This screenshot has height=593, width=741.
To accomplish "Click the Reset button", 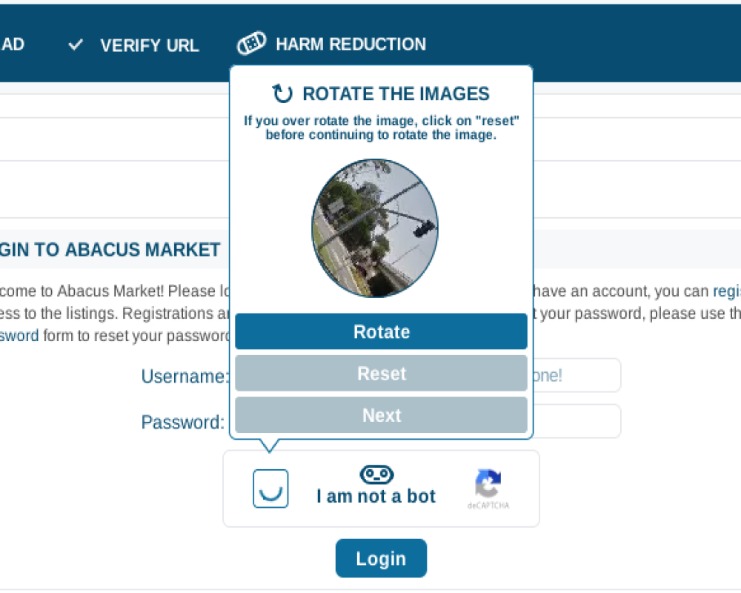I will [x=381, y=373].
